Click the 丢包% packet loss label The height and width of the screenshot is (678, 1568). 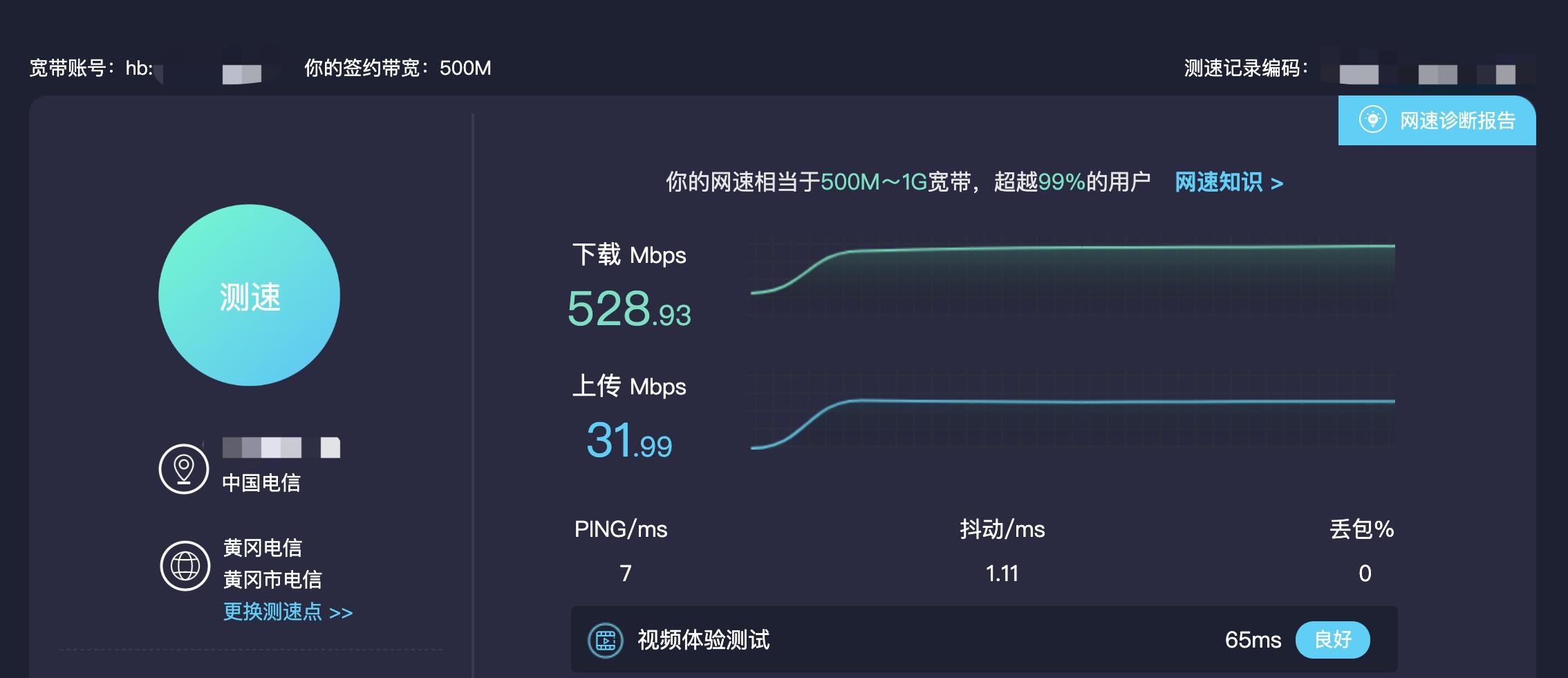(x=1361, y=529)
